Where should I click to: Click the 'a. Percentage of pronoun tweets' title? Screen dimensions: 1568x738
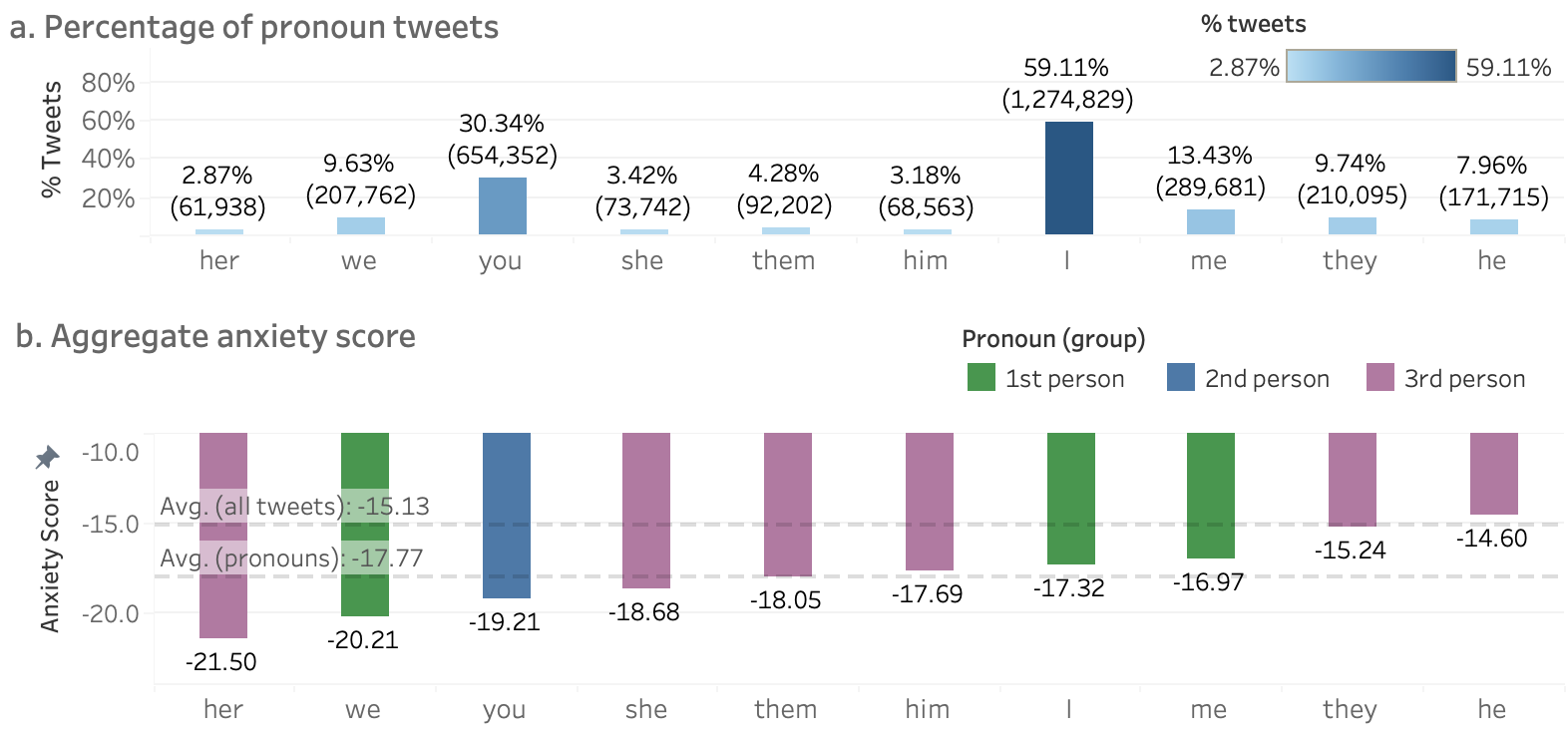[254, 27]
